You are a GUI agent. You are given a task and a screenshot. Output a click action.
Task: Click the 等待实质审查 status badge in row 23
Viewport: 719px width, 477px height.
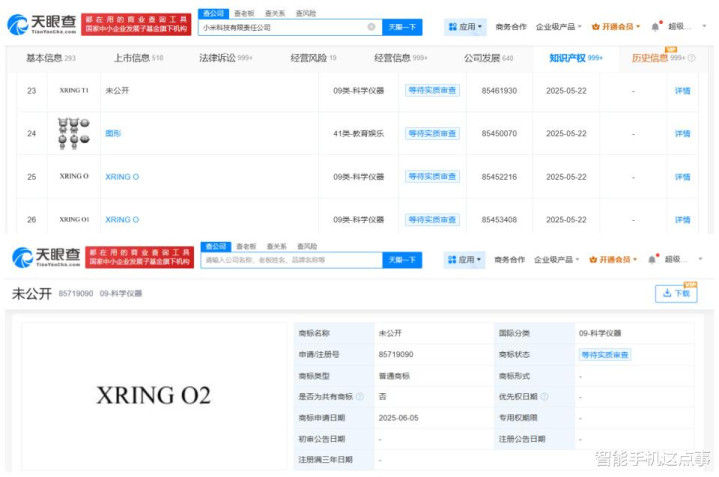[432, 90]
